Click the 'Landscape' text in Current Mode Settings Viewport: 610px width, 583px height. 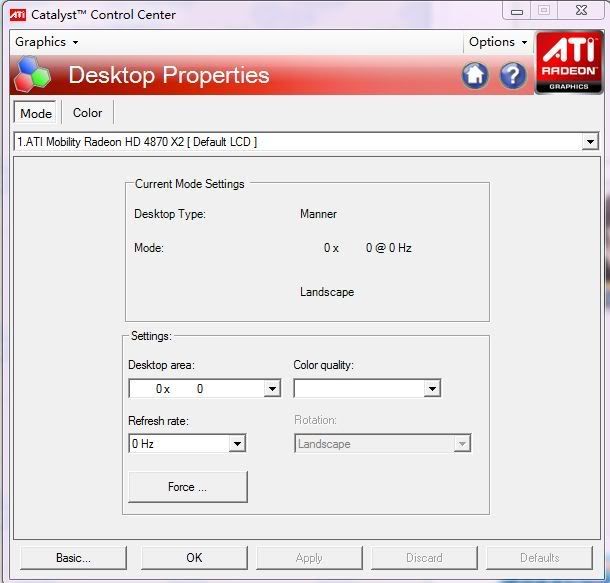327,292
